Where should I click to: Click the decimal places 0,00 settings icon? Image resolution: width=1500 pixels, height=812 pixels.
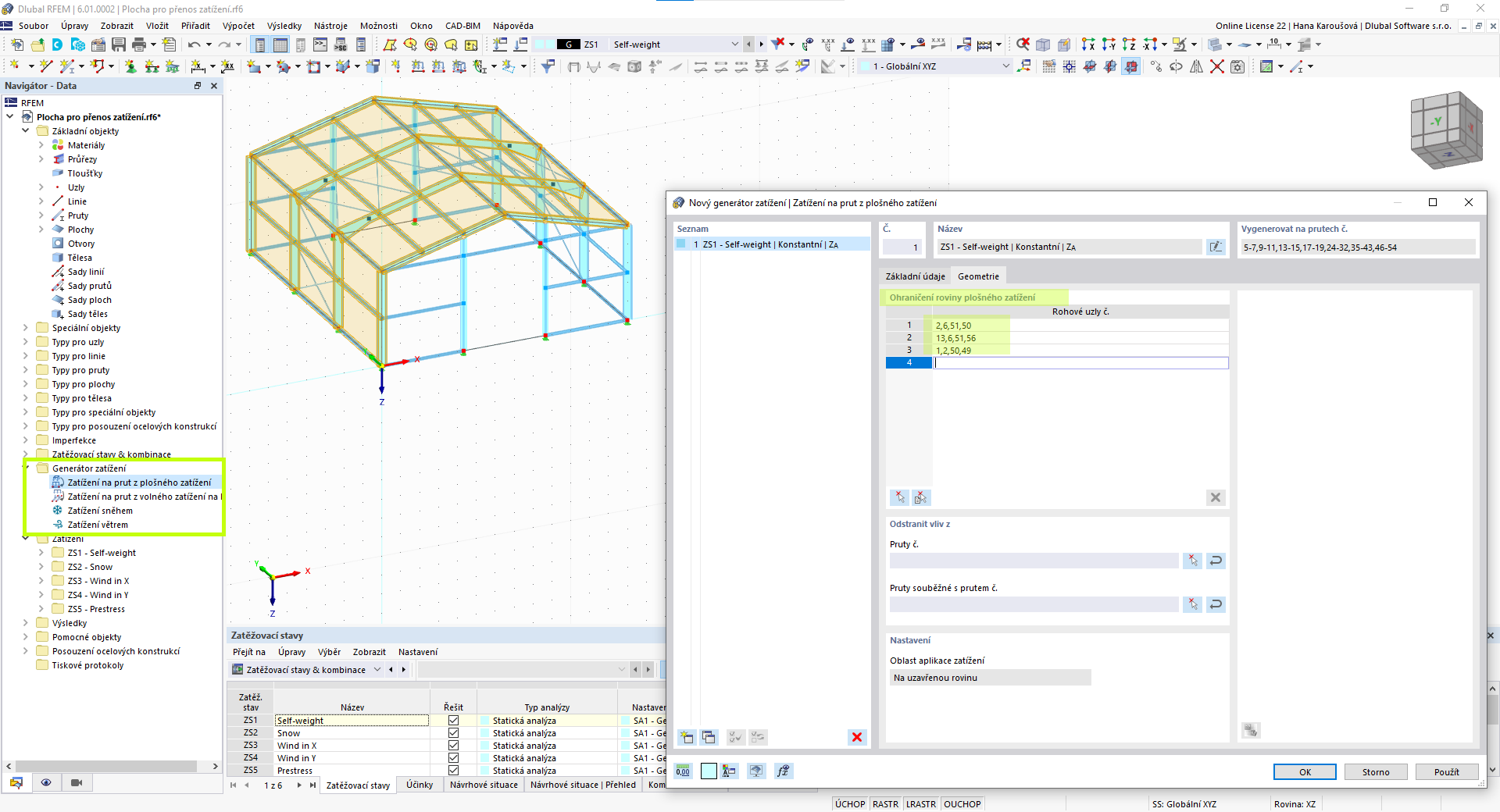pyautogui.click(x=683, y=771)
